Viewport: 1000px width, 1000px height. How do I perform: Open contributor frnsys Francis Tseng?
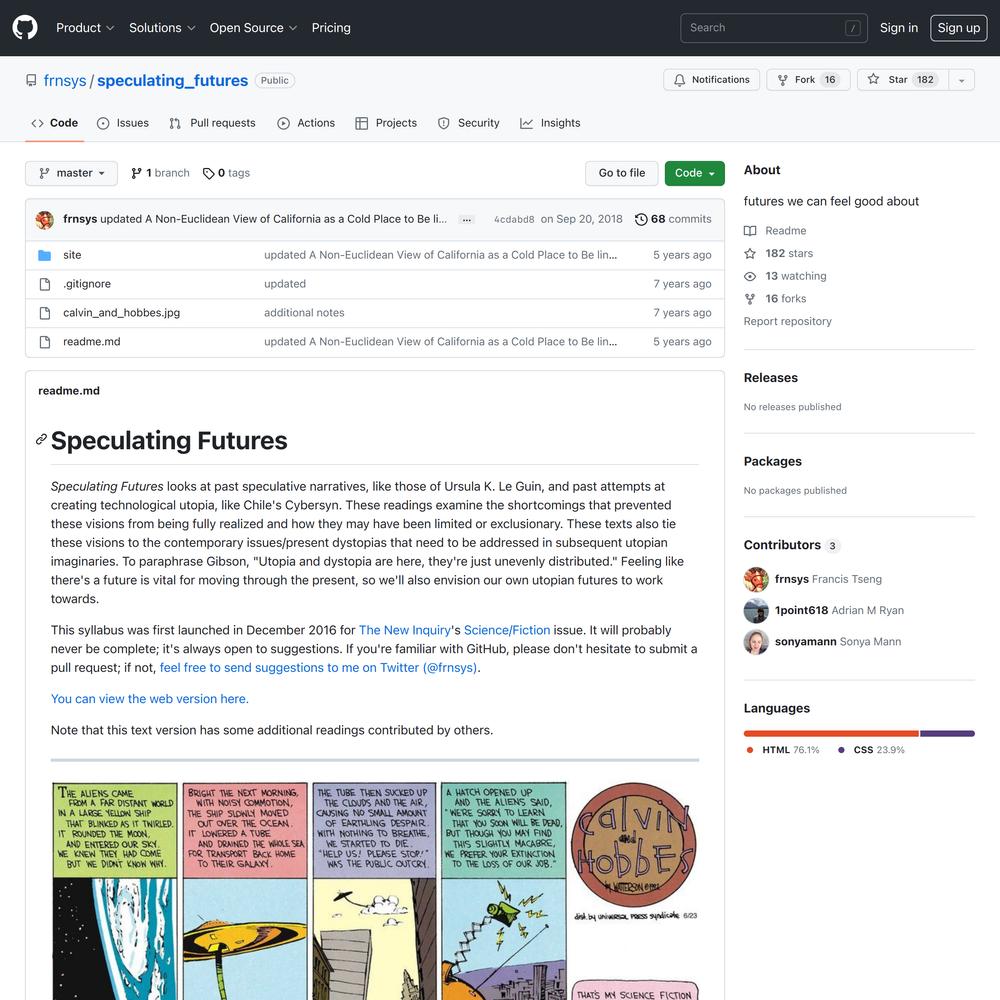pos(812,579)
